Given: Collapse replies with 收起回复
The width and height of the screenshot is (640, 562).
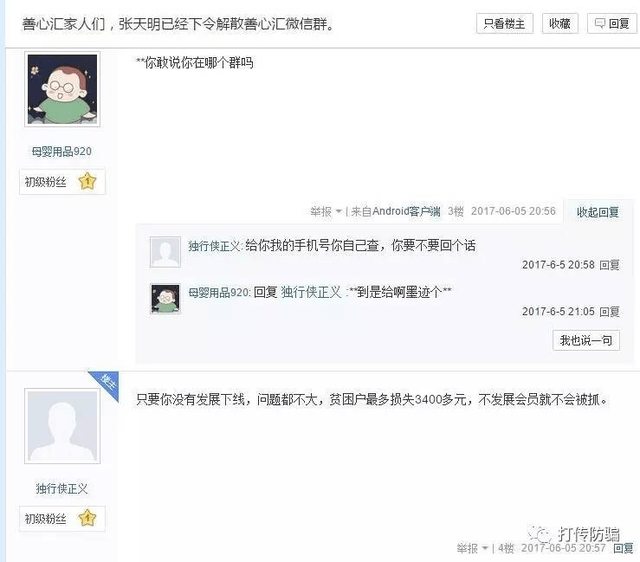Looking at the screenshot, I should pos(598,212).
